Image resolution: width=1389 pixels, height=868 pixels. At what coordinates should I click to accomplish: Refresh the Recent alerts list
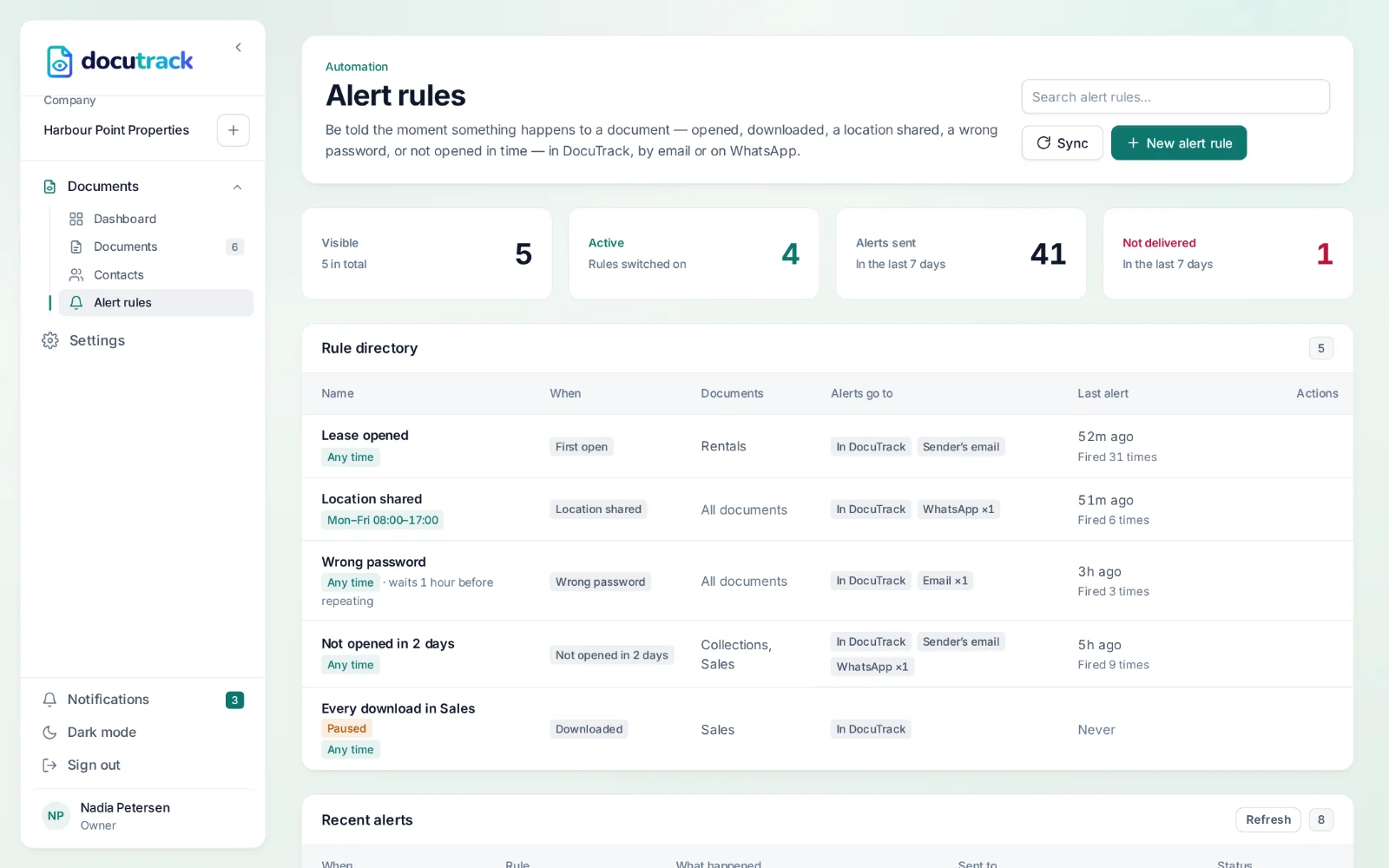(1268, 819)
